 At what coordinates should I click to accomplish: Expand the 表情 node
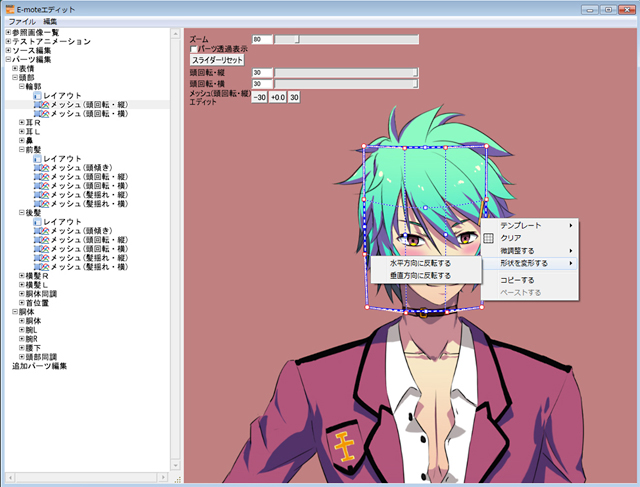click(15, 69)
